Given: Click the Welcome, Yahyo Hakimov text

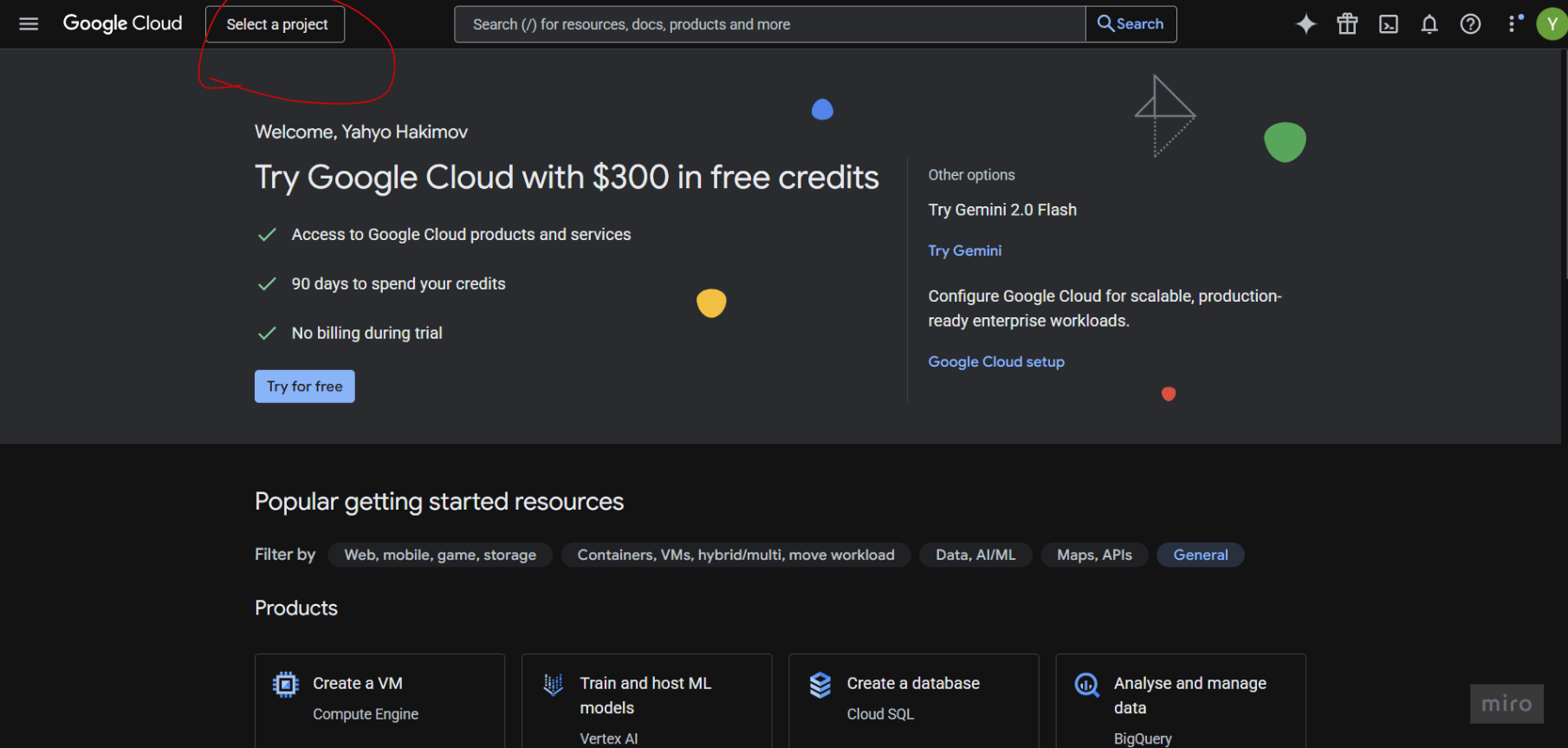Looking at the screenshot, I should tap(361, 132).
